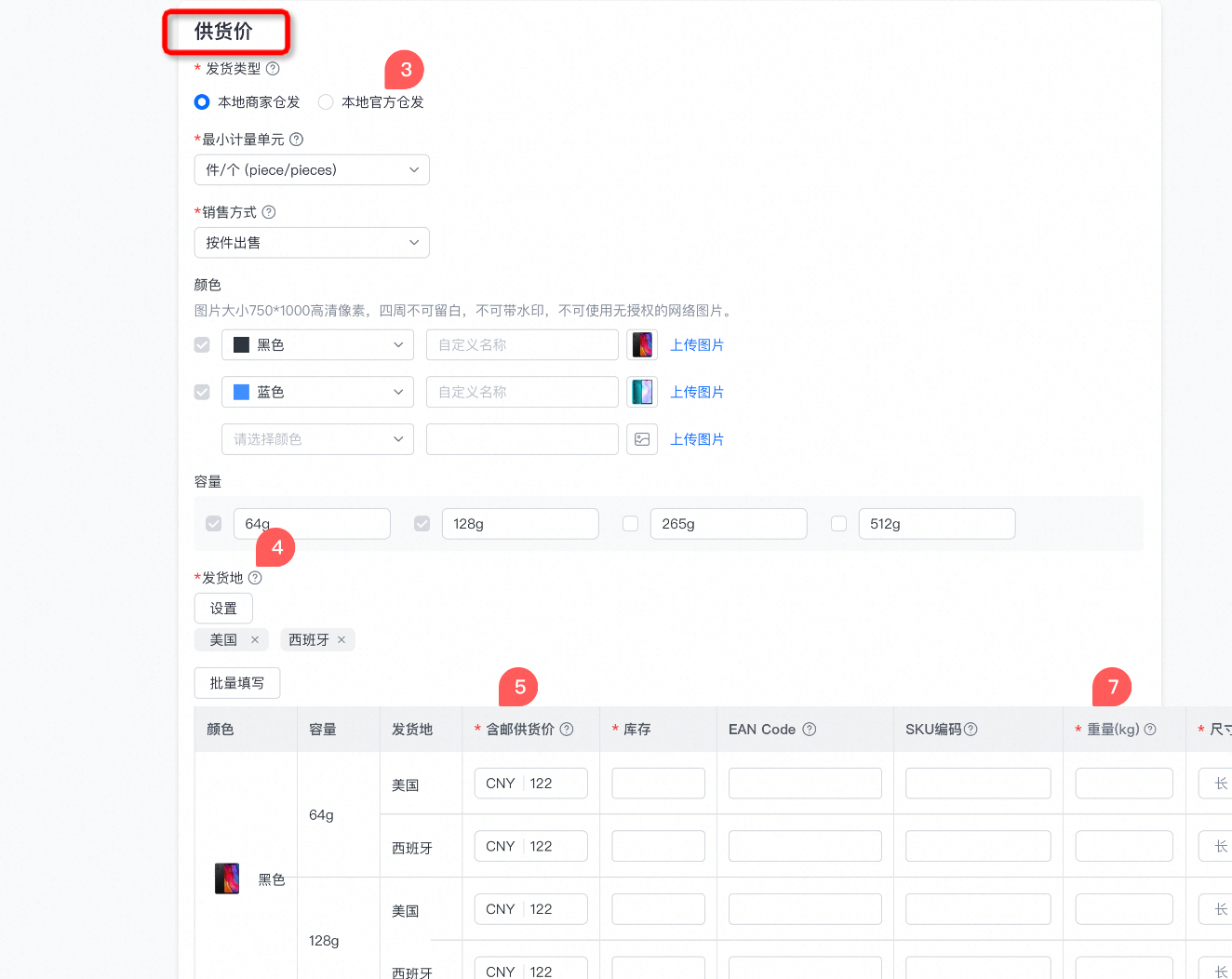The height and width of the screenshot is (979, 1232).
Task: Click help icon beside 销售方式
Action: 269,212
